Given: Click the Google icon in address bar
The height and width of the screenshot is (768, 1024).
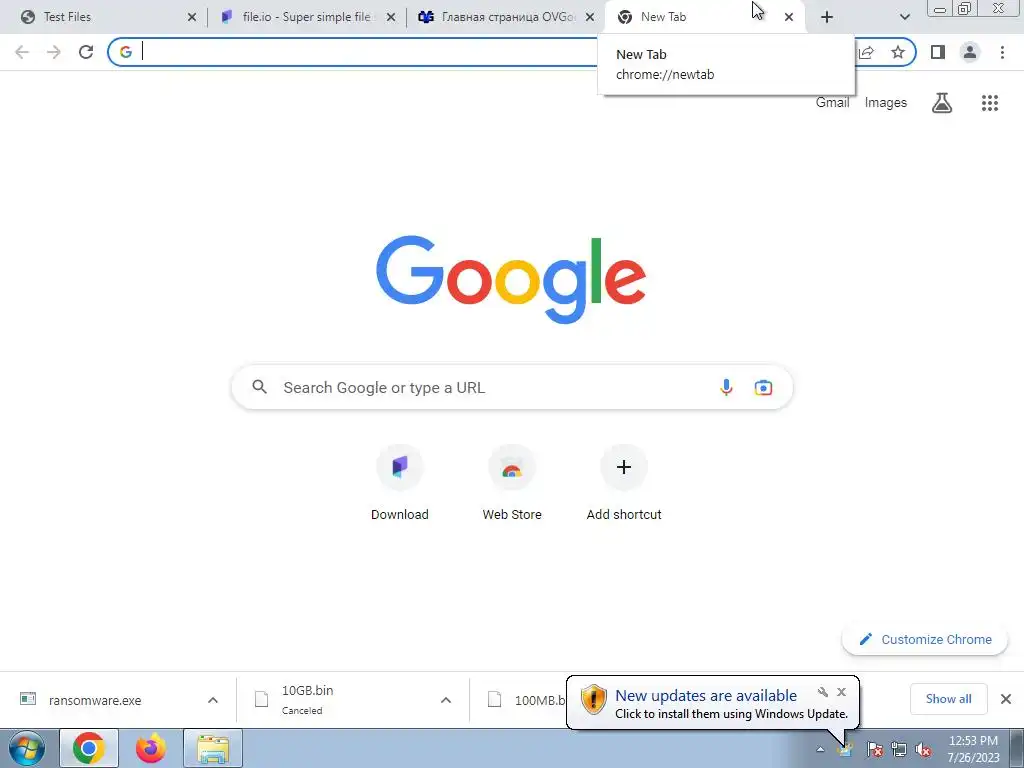Looking at the screenshot, I should [x=126, y=52].
